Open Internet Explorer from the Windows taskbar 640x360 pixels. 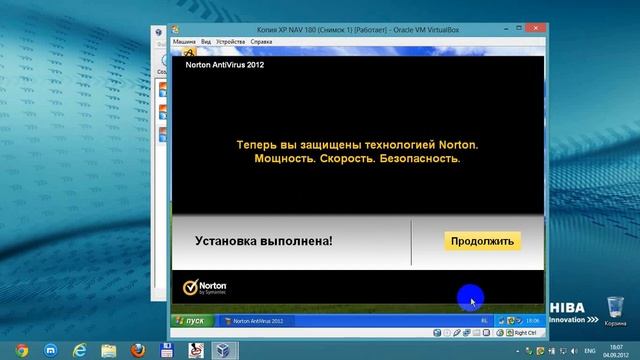(80, 351)
